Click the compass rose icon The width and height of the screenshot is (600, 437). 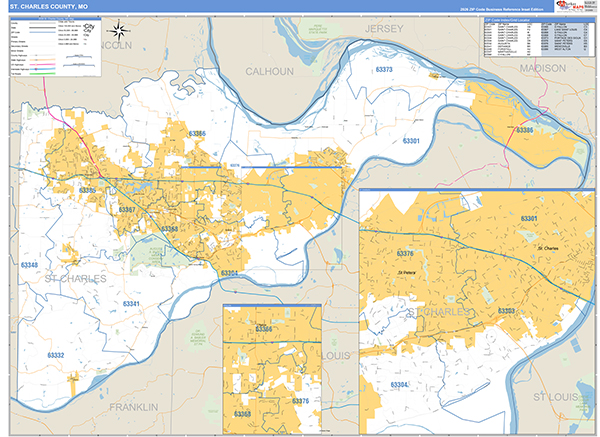pyautogui.click(x=119, y=31)
